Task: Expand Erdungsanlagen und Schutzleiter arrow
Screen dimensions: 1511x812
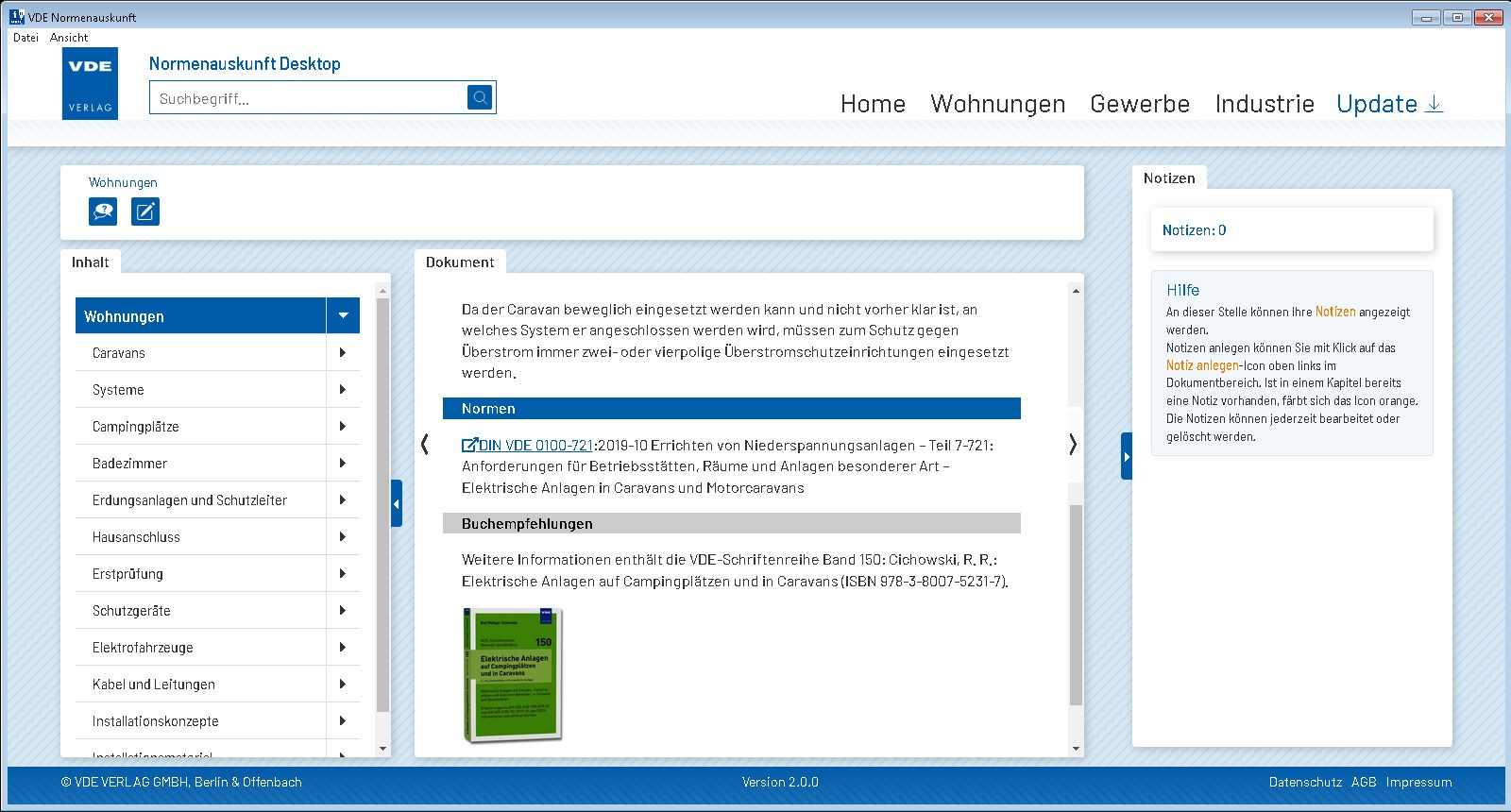Action: click(343, 499)
